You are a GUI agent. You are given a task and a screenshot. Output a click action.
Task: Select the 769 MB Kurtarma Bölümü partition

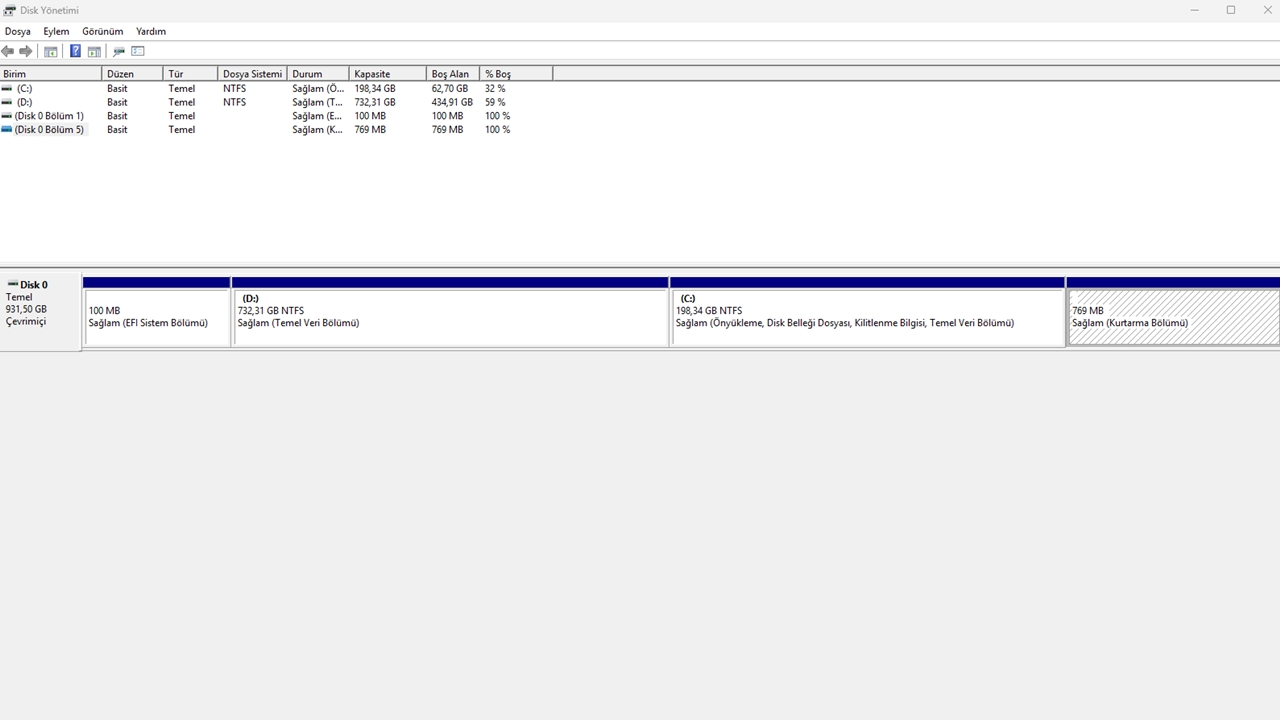pos(1172,318)
